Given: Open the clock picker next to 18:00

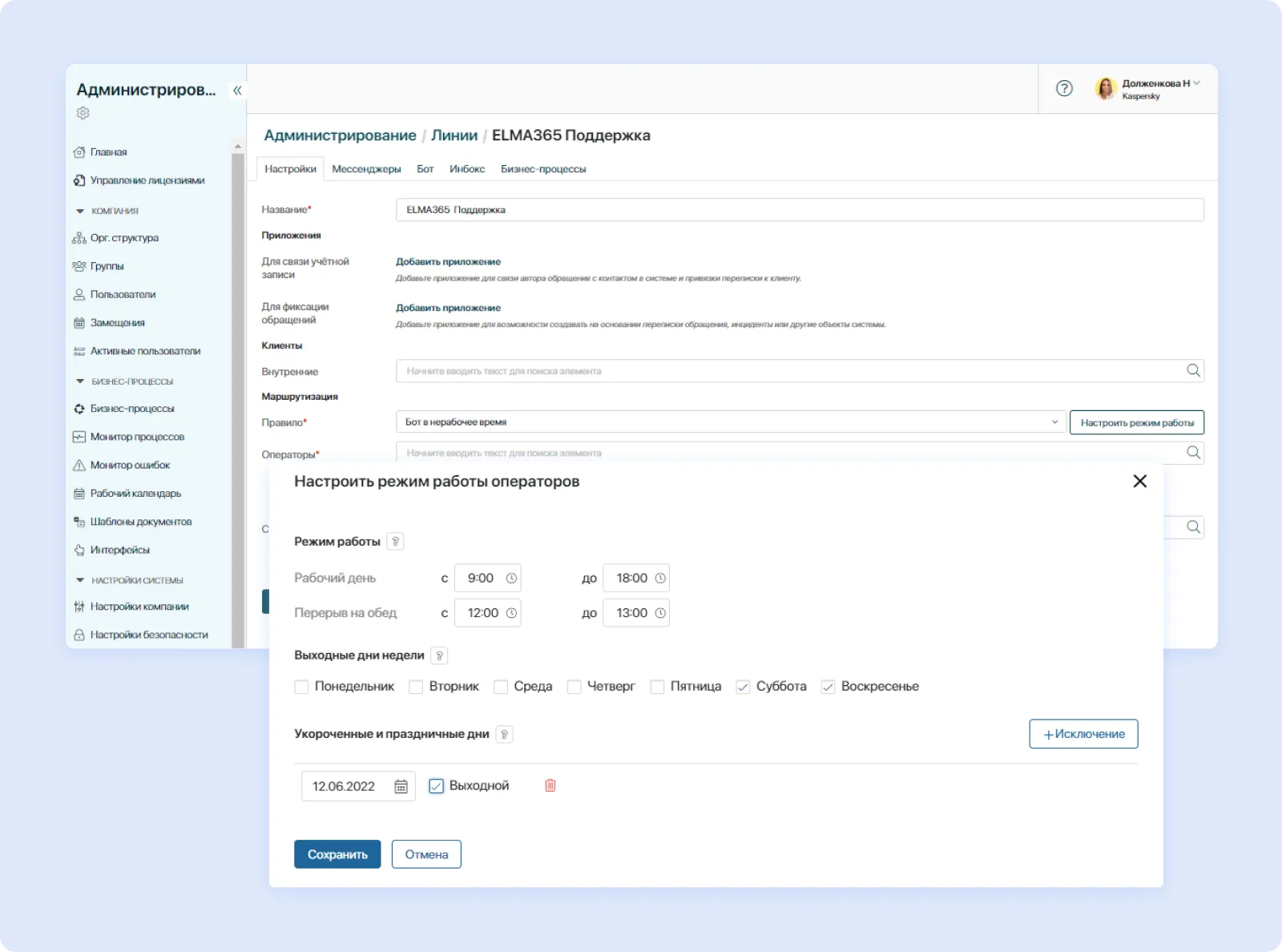Looking at the screenshot, I should point(660,578).
